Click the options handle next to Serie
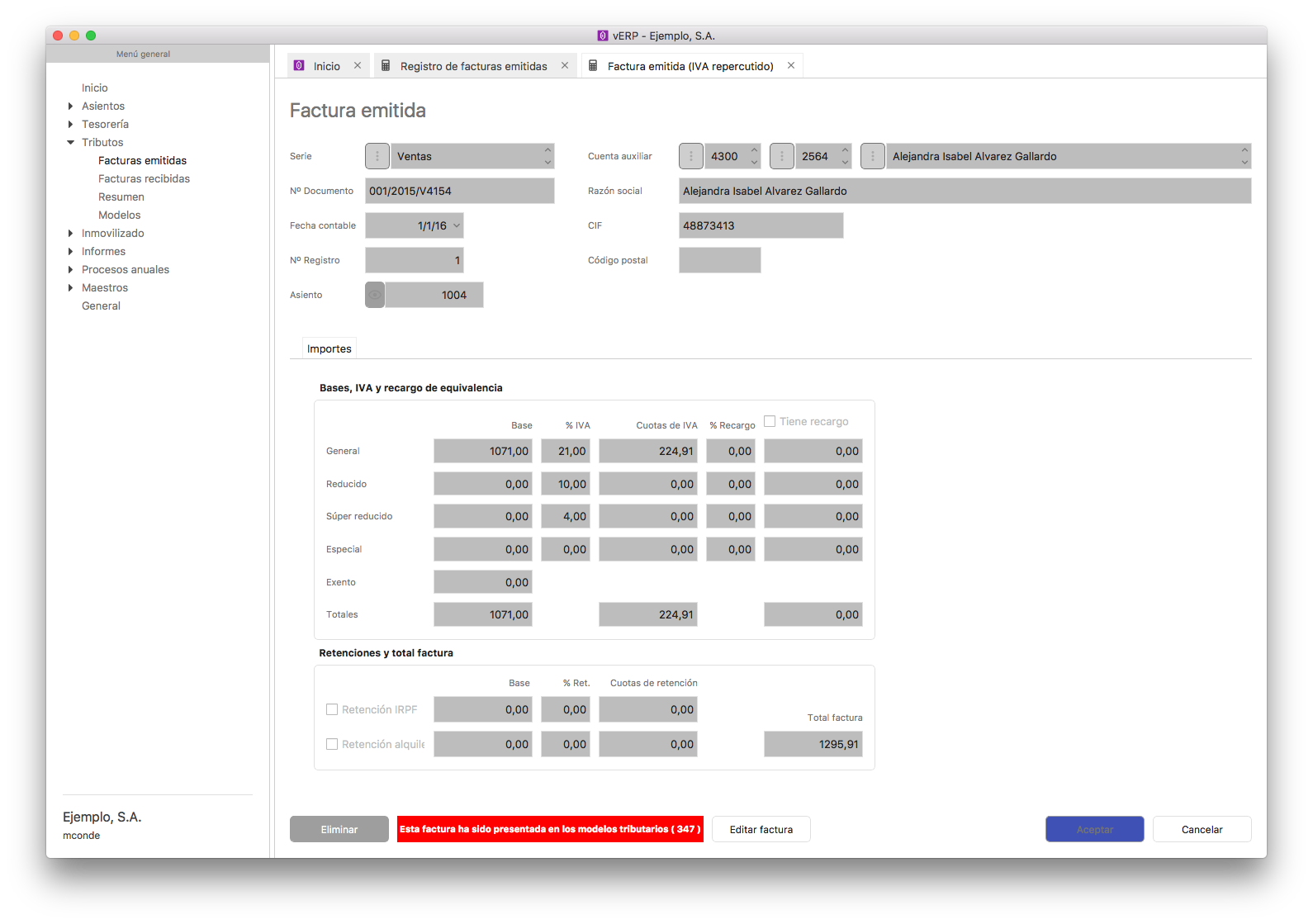 (377, 156)
